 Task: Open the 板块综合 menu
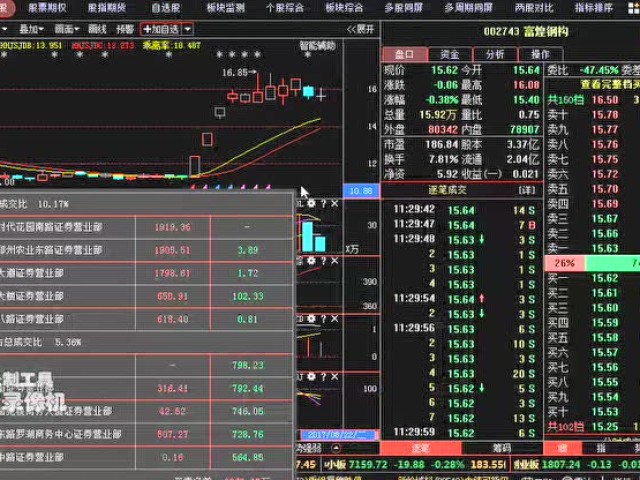click(344, 8)
